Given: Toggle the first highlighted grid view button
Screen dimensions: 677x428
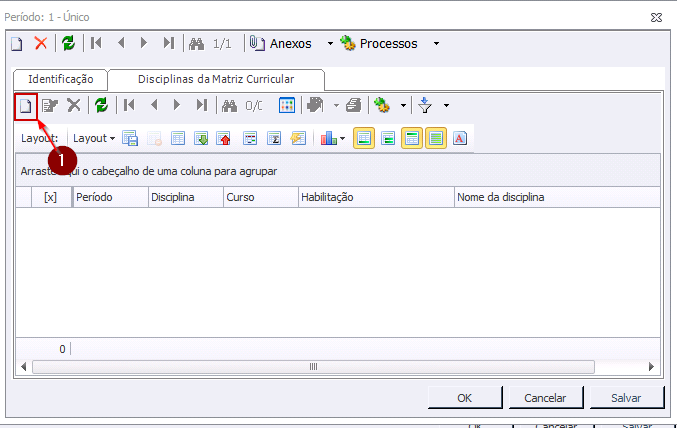Looking at the screenshot, I should pos(364,138).
